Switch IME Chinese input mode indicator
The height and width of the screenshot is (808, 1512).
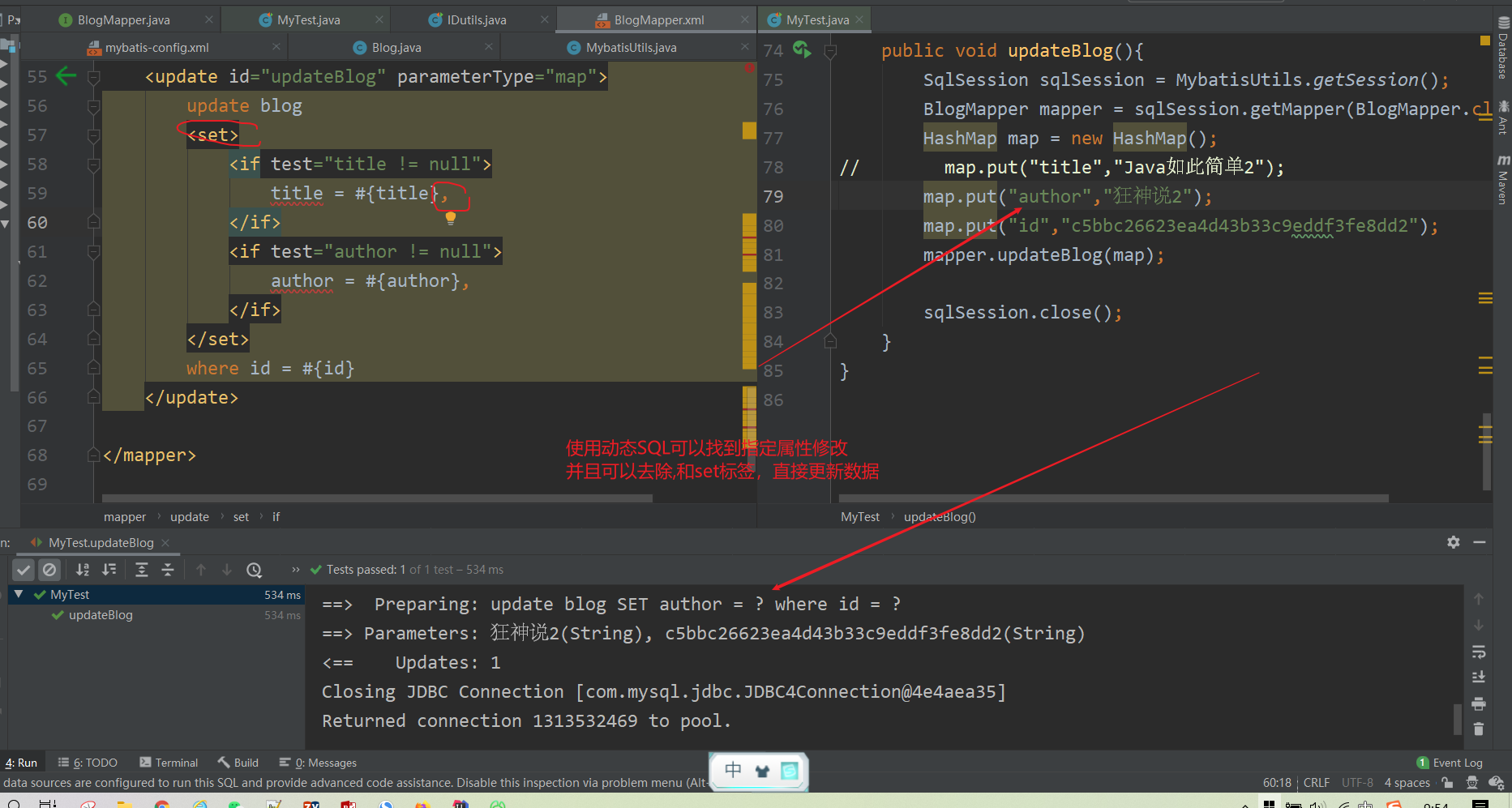[734, 770]
